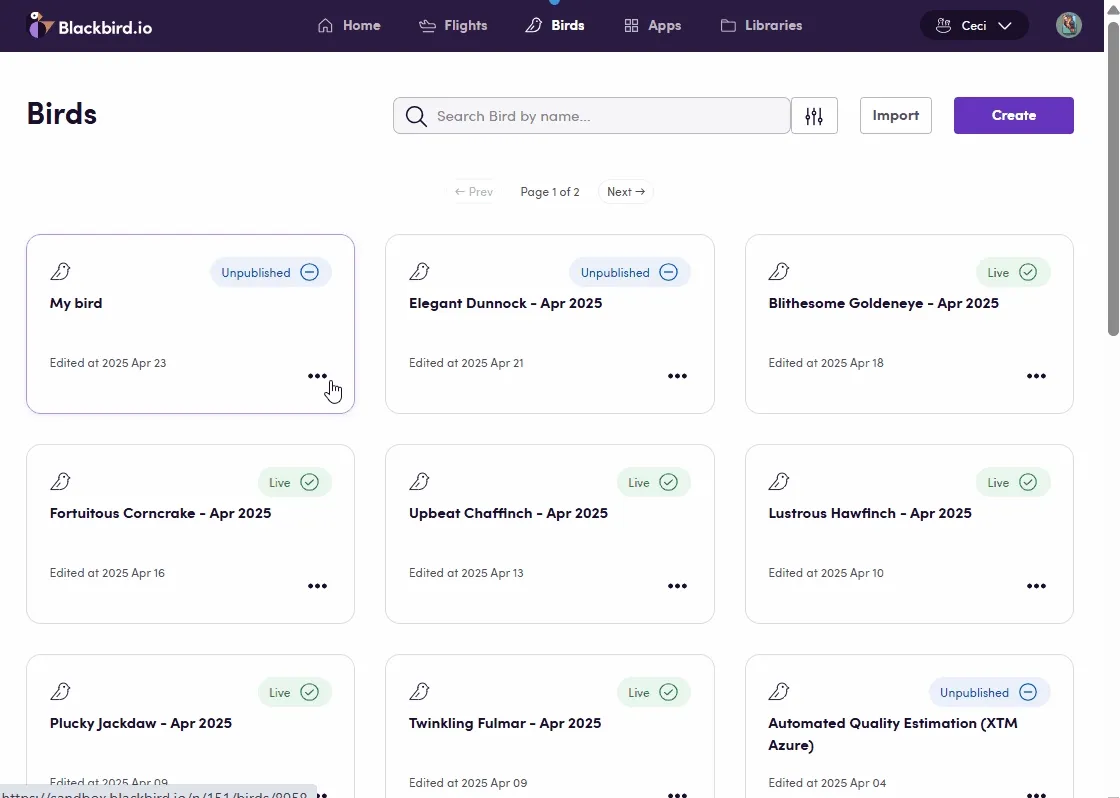Open three-dot menu on My bird card
This screenshot has height=798, width=1120.
click(x=317, y=376)
